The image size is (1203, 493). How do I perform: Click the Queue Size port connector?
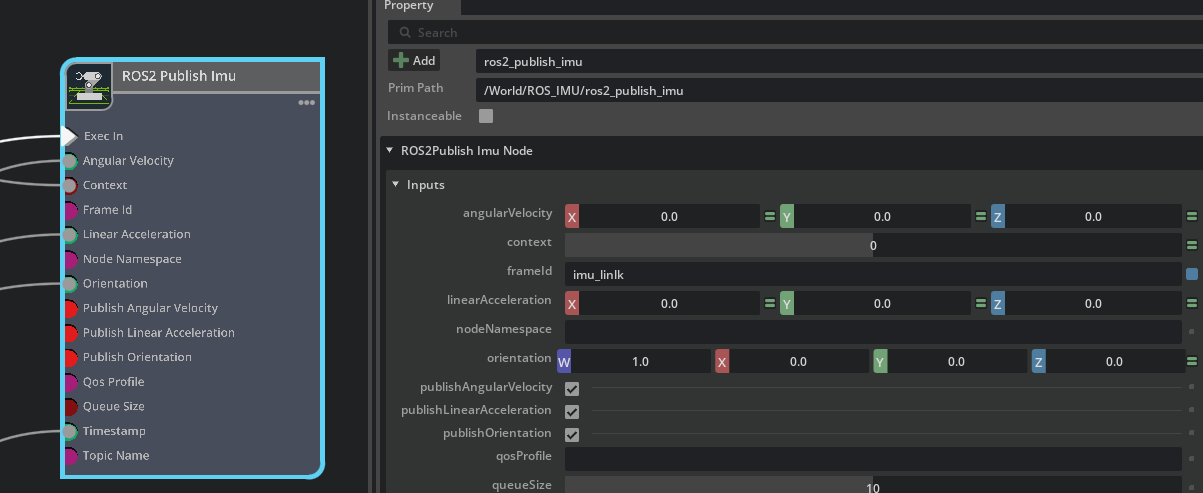pos(70,407)
